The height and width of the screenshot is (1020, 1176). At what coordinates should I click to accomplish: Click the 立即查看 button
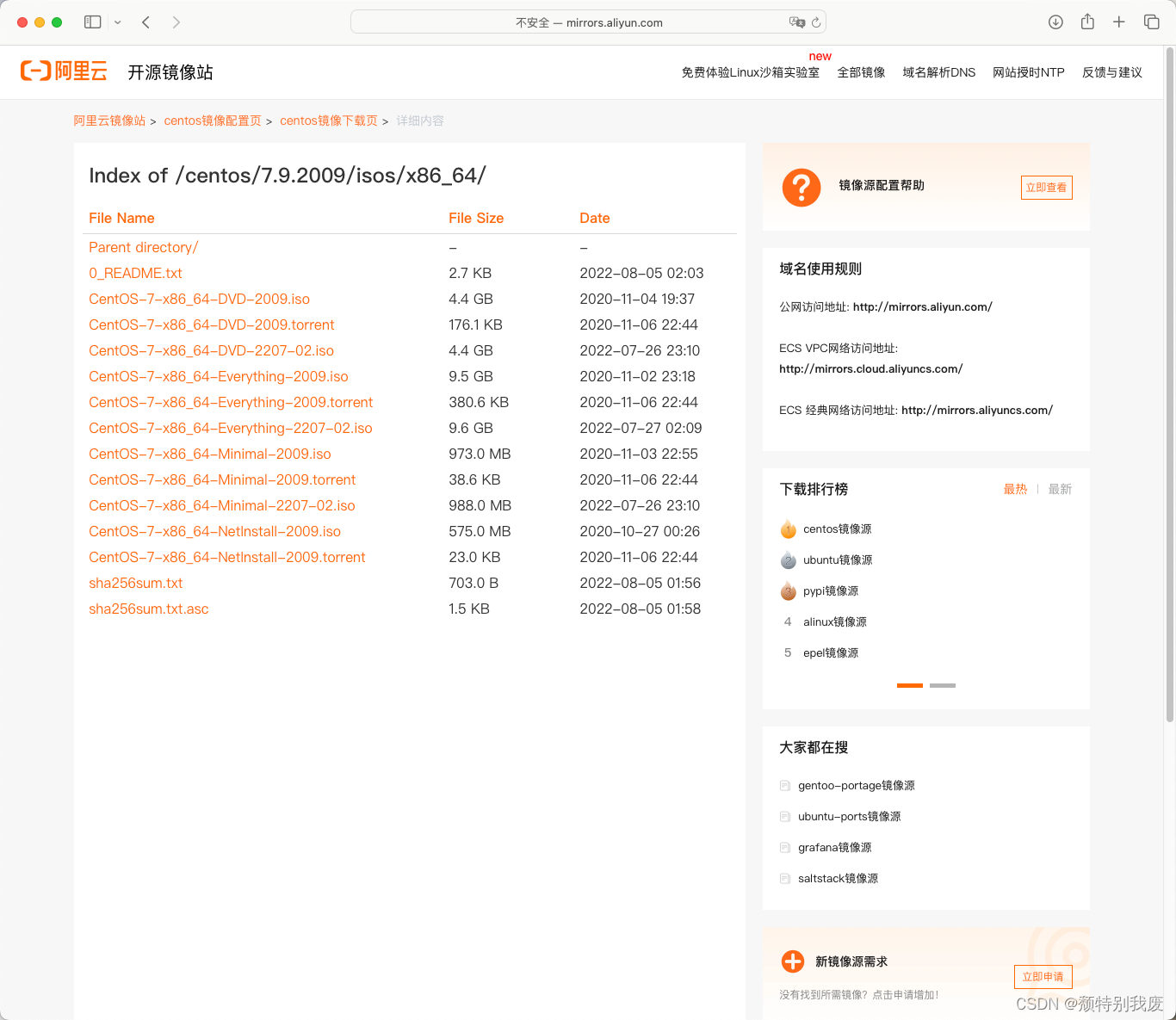pos(1046,187)
